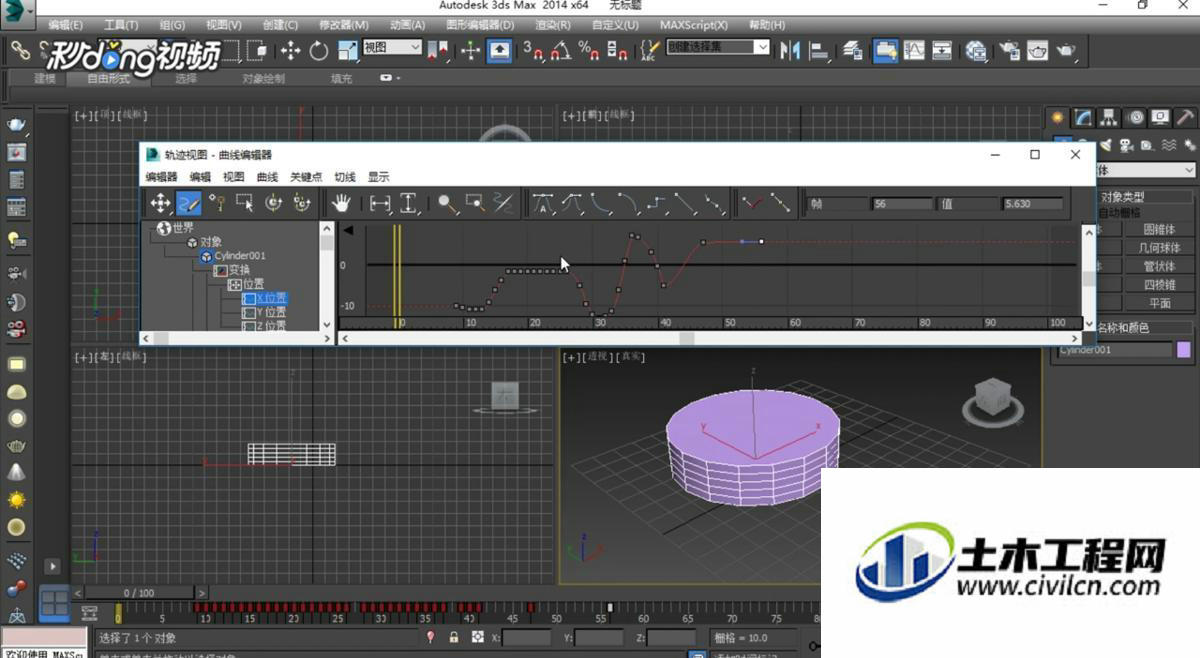Click the Plane object type button
This screenshot has width=1200, height=658.
click(x=1159, y=303)
